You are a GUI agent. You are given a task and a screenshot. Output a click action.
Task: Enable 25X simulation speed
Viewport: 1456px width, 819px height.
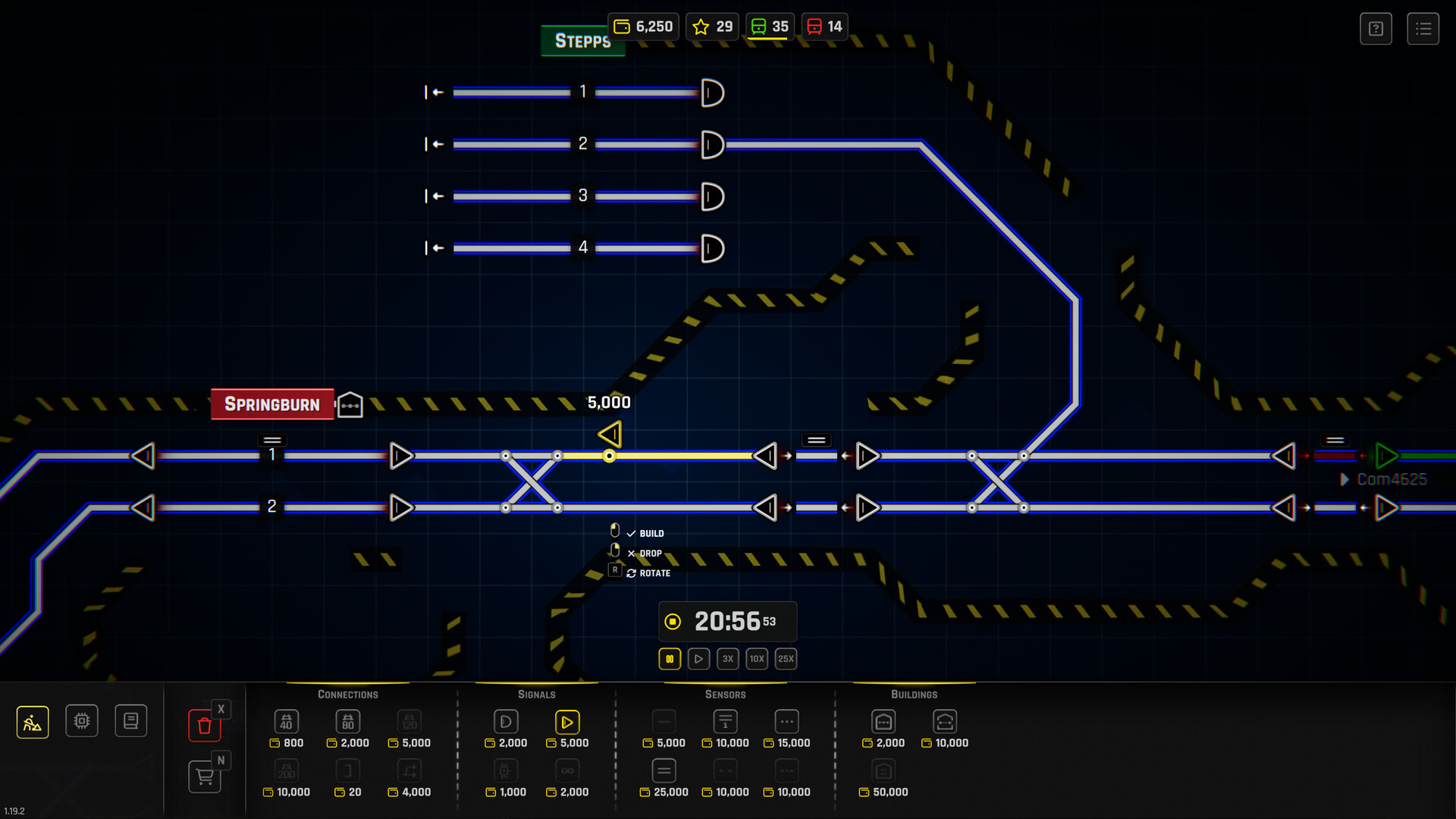pos(787,658)
